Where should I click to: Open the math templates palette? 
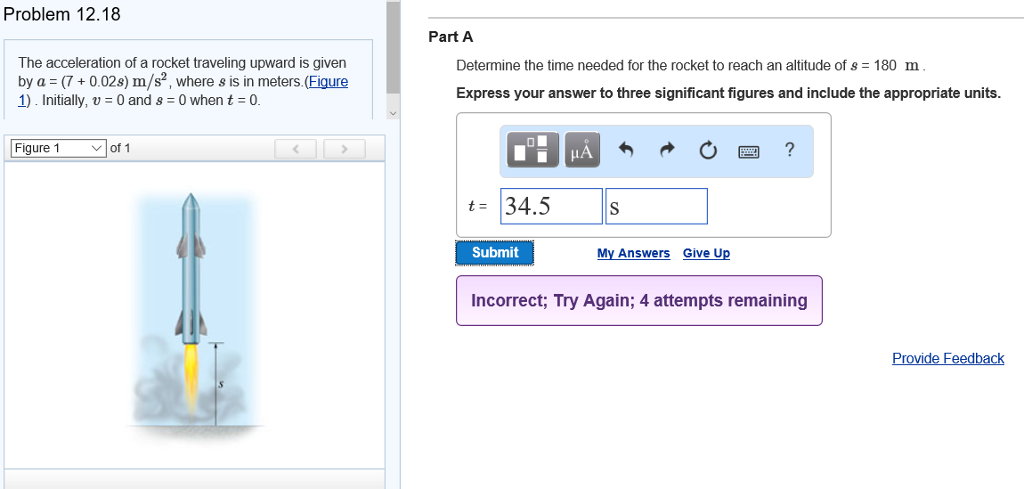tap(534, 151)
